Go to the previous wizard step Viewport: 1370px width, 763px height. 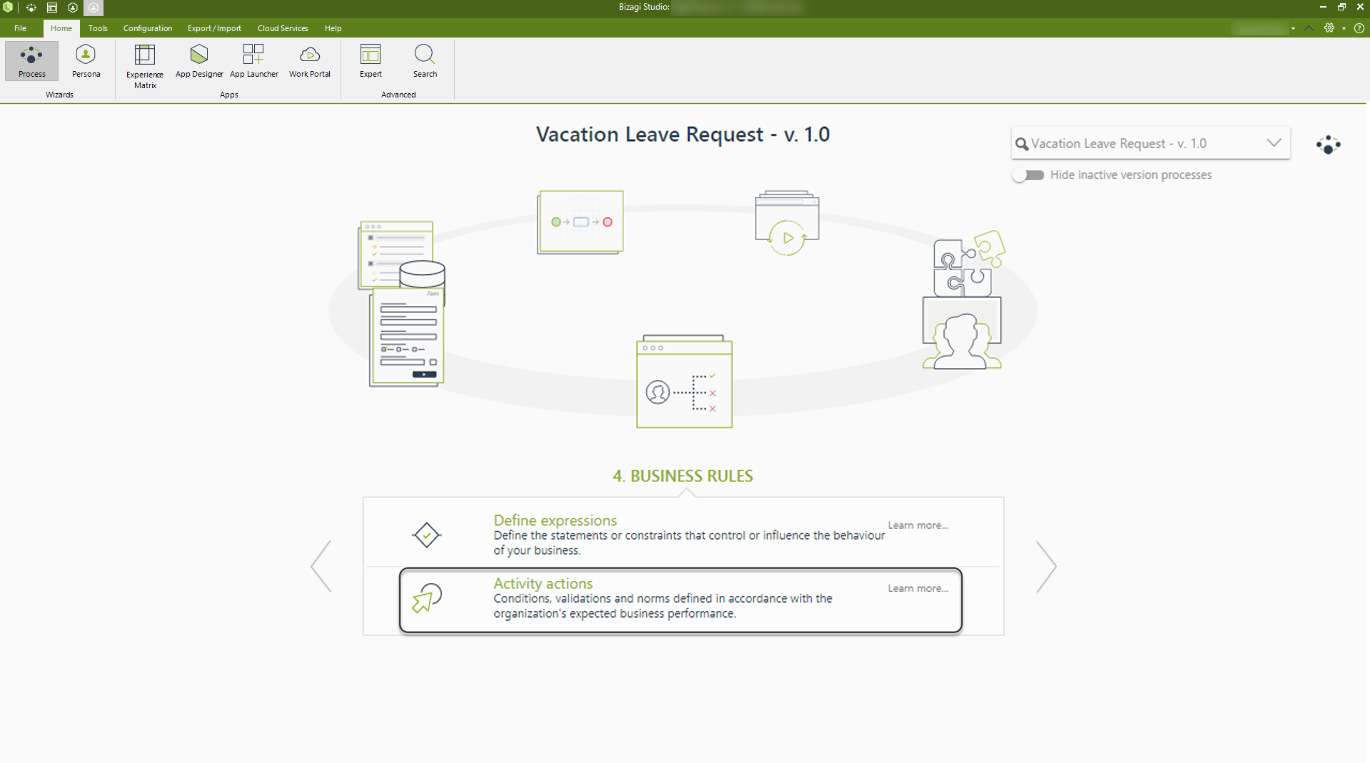coord(321,567)
